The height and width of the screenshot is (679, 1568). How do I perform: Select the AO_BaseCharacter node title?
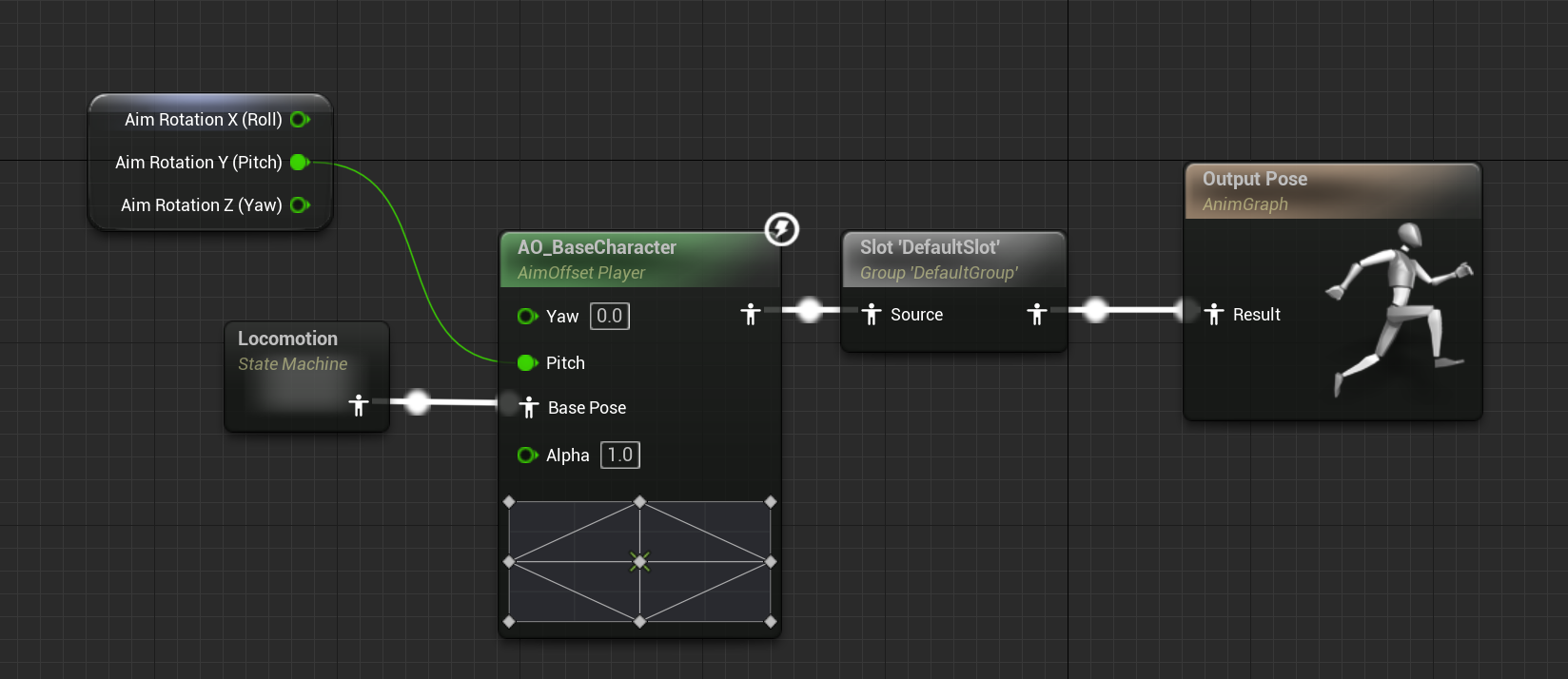coord(597,247)
